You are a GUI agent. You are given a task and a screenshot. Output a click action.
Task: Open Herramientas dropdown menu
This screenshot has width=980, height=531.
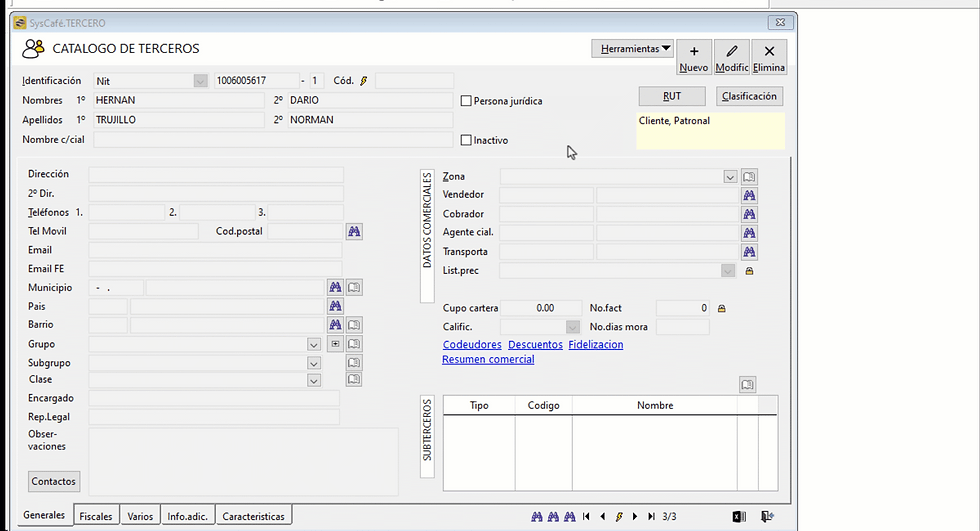pos(632,49)
